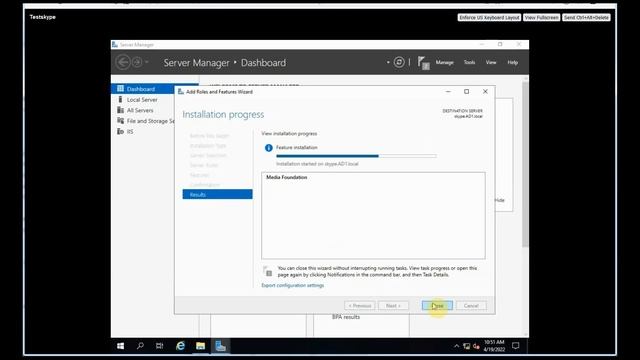The height and width of the screenshot is (360, 640).
Task: Open the Windows Start menu
Action: [120, 346]
